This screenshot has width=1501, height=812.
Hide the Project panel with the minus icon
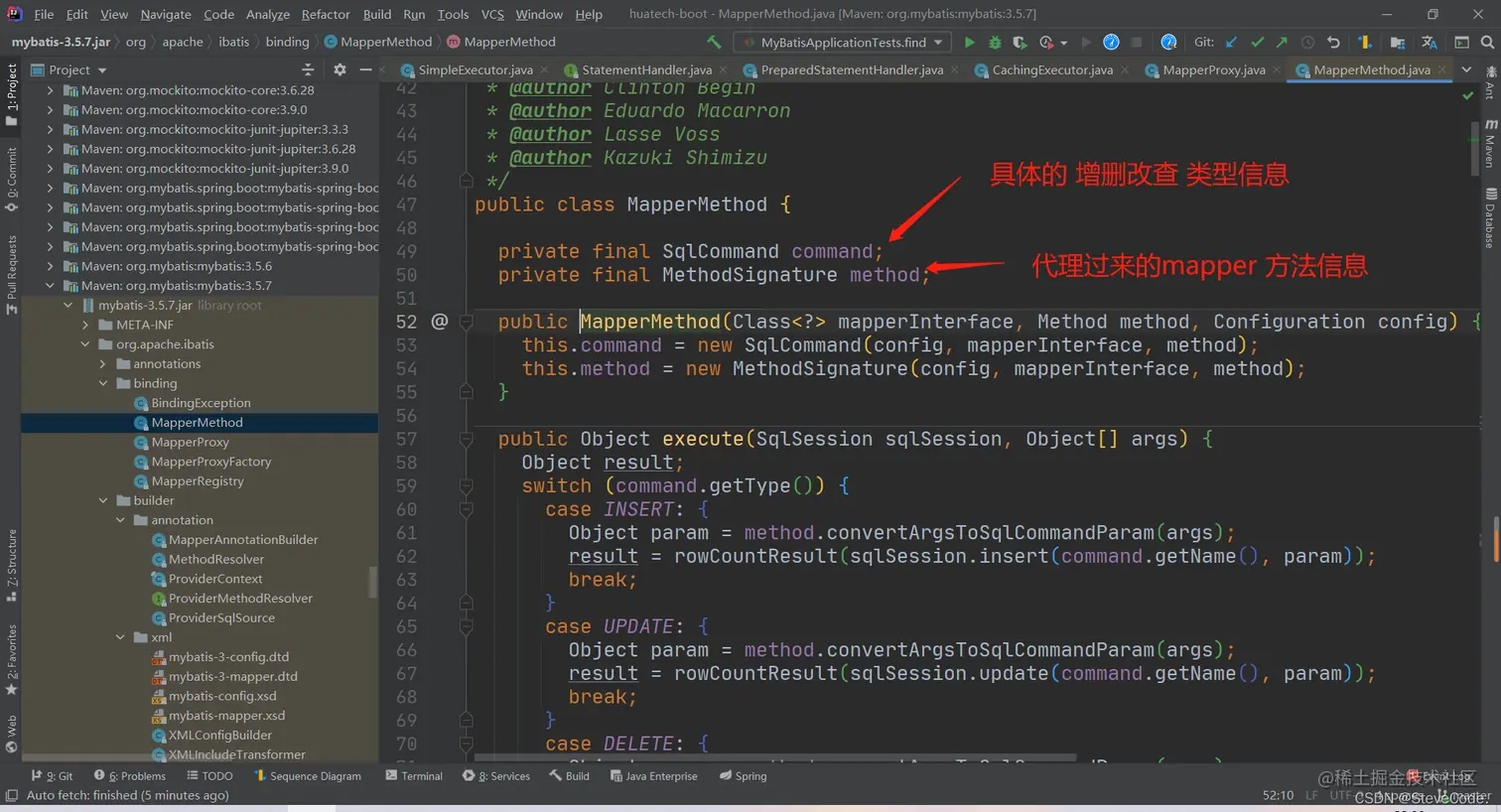pyautogui.click(x=365, y=69)
